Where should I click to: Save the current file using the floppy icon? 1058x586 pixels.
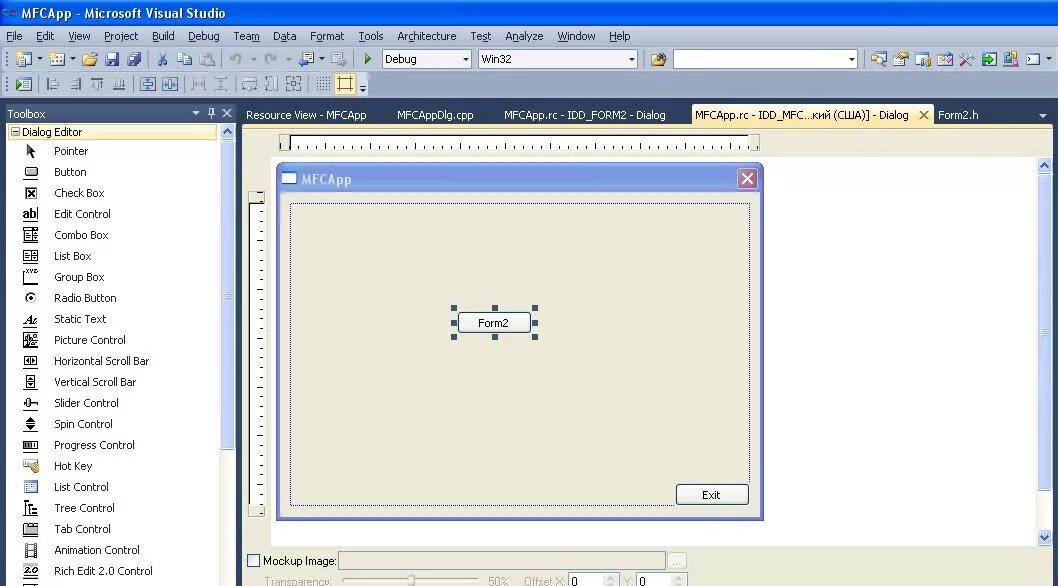[112, 59]
